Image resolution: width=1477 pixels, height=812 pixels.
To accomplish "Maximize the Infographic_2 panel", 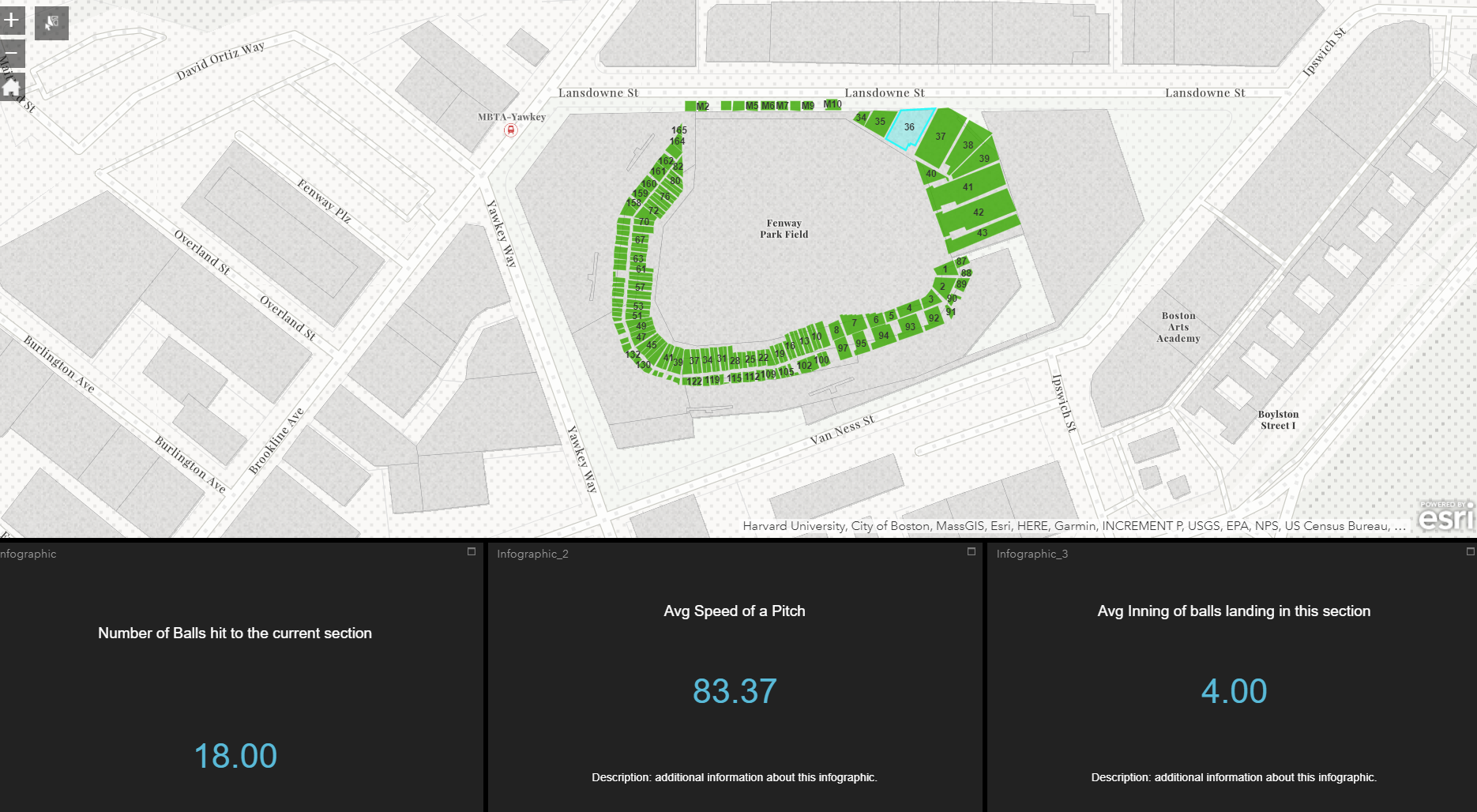I will click(972, 551).
